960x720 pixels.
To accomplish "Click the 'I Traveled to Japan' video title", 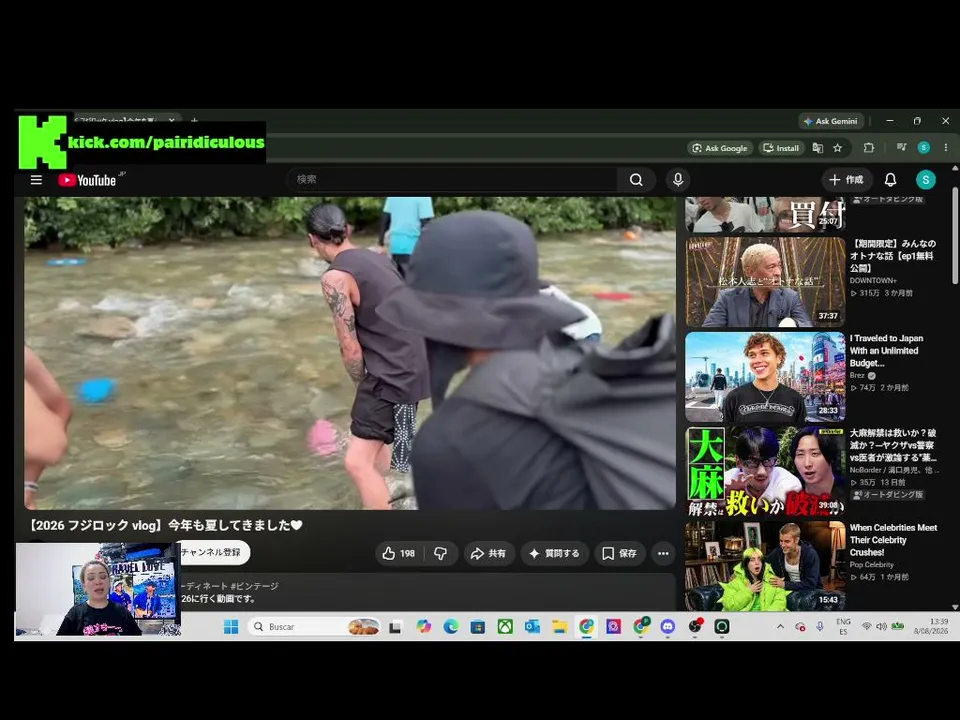I will point(886,351).
